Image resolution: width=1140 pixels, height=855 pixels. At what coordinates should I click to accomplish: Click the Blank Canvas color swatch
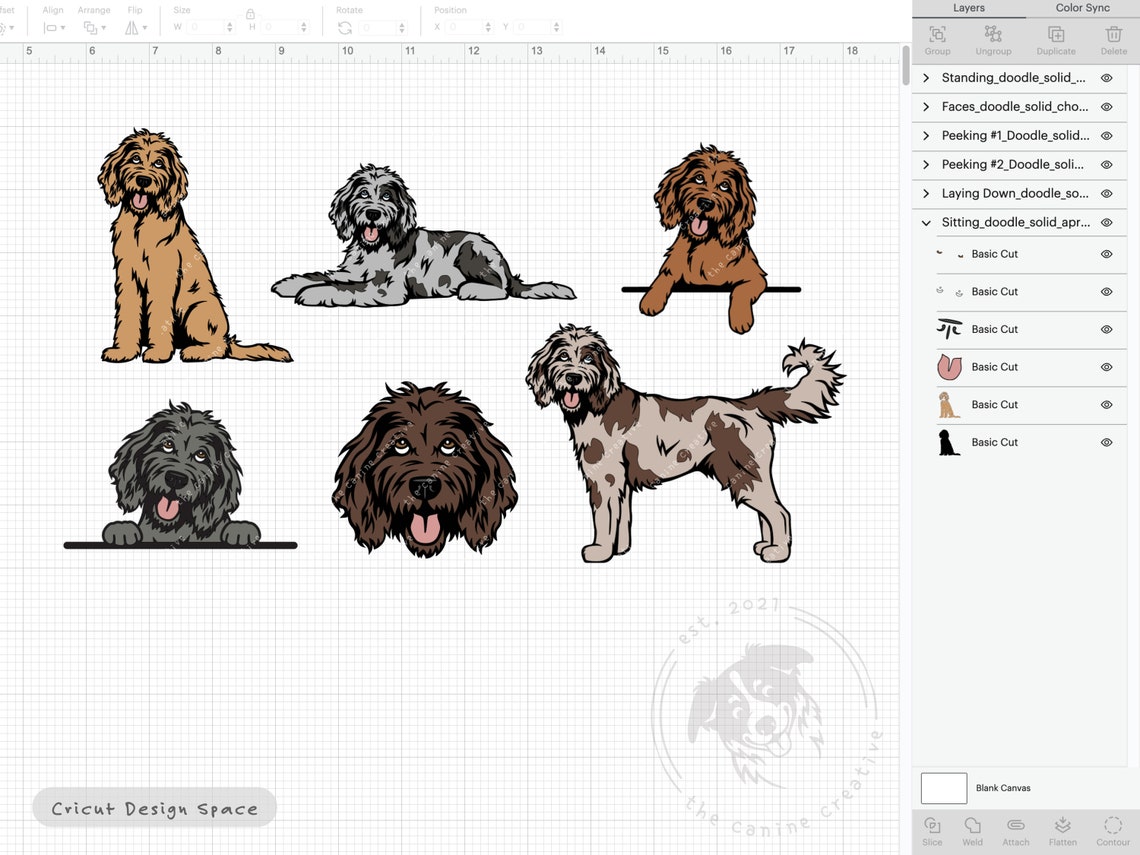tap(943, 788)
